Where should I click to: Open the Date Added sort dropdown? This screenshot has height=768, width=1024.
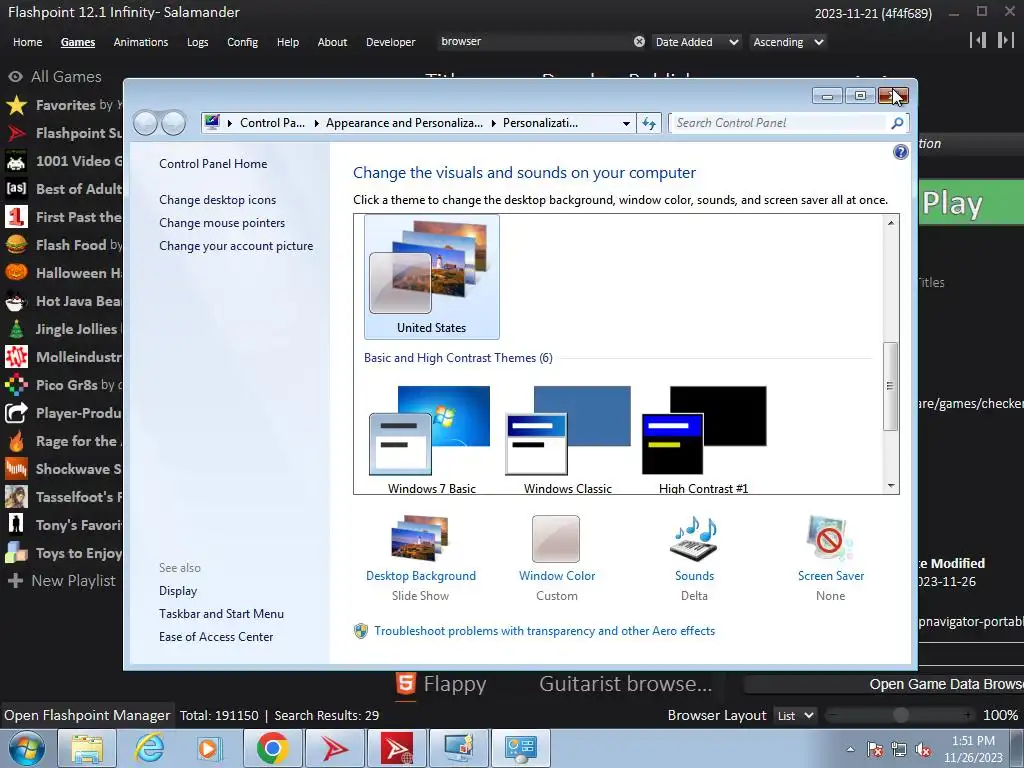point(696,42)
